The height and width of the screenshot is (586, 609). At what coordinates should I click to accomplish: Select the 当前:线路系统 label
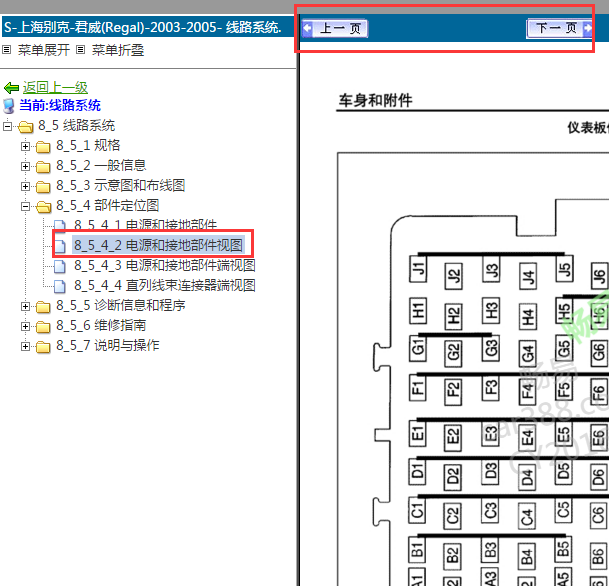click(x=60, y=105)
